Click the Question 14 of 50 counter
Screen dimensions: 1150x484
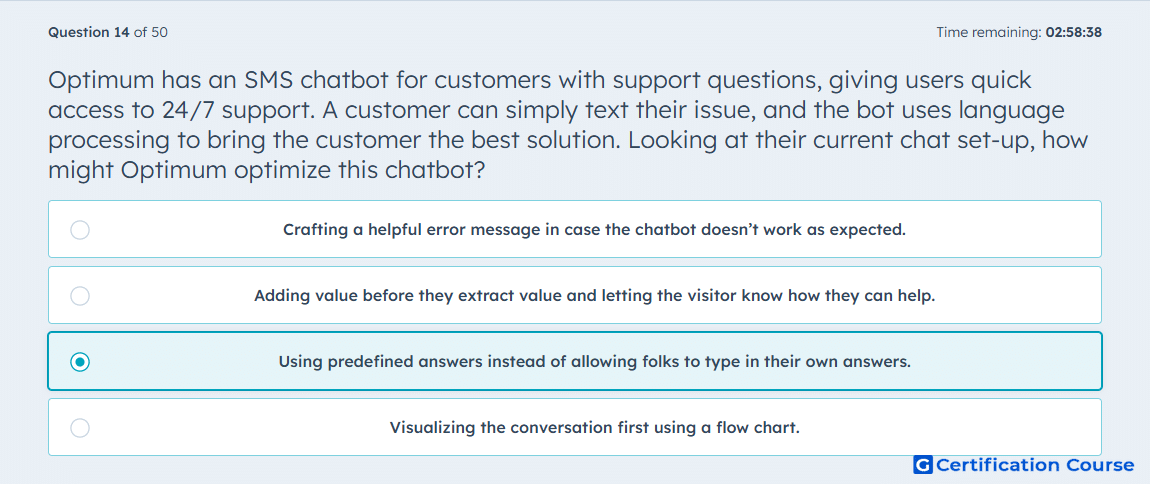pyautogui.click(x=108, y=32)
